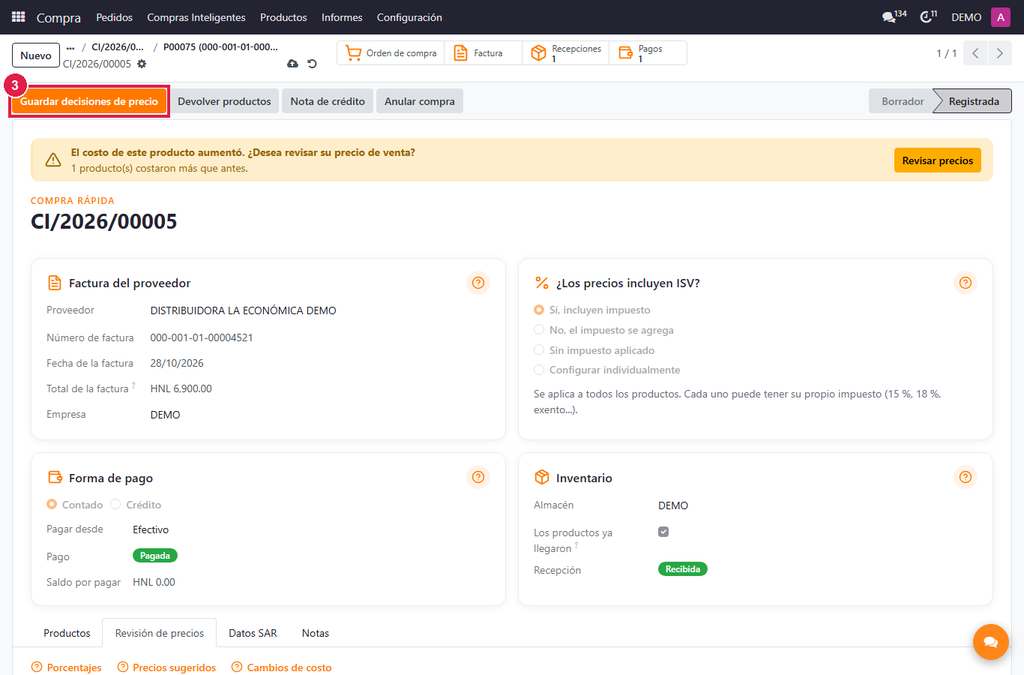1024x675 pixels.
Task: Open the floating chat bubble icon
Action: (x=990, y=642)
